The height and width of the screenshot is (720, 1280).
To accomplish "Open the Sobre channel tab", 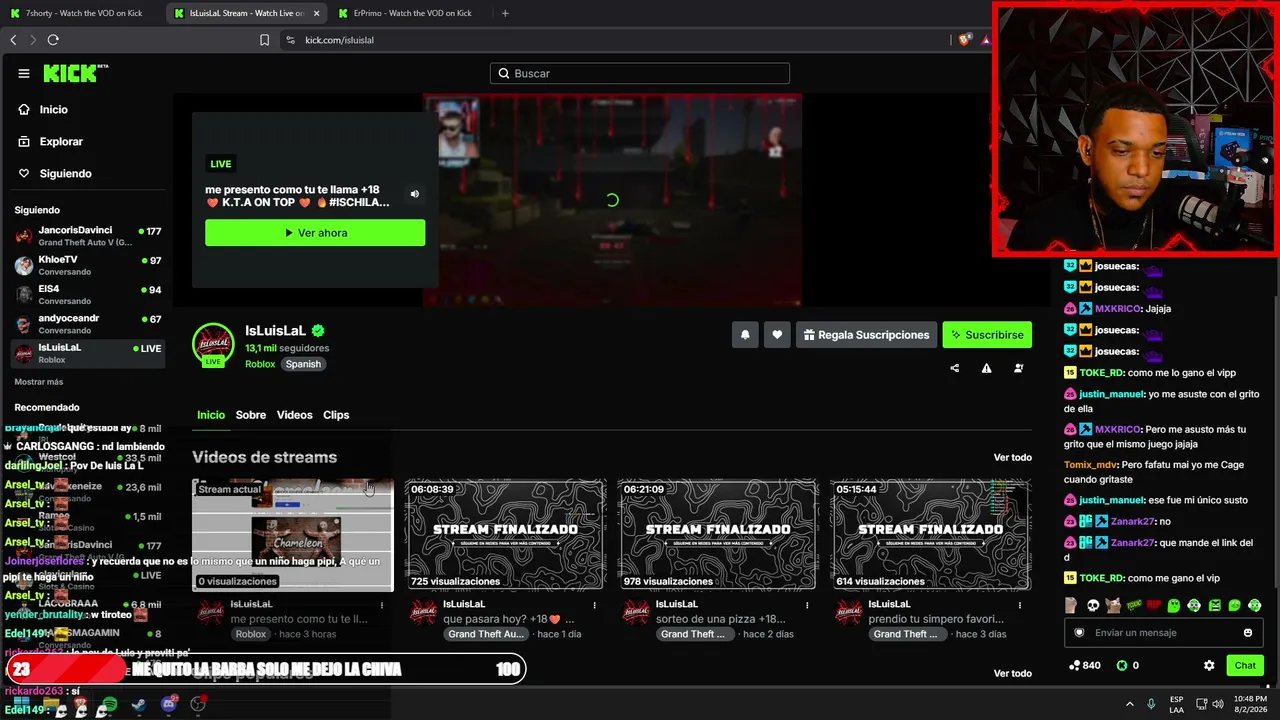I will point(251,415).
